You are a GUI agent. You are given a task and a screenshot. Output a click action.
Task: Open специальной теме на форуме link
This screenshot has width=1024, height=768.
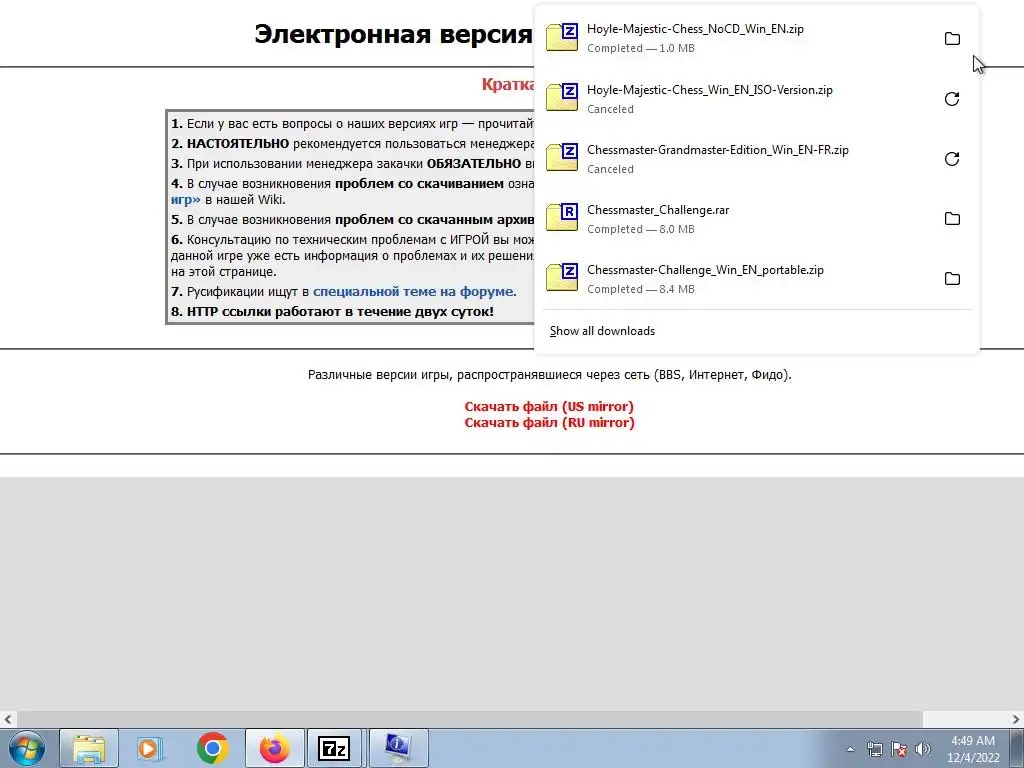pyautogui.click(x=413, y=292)
